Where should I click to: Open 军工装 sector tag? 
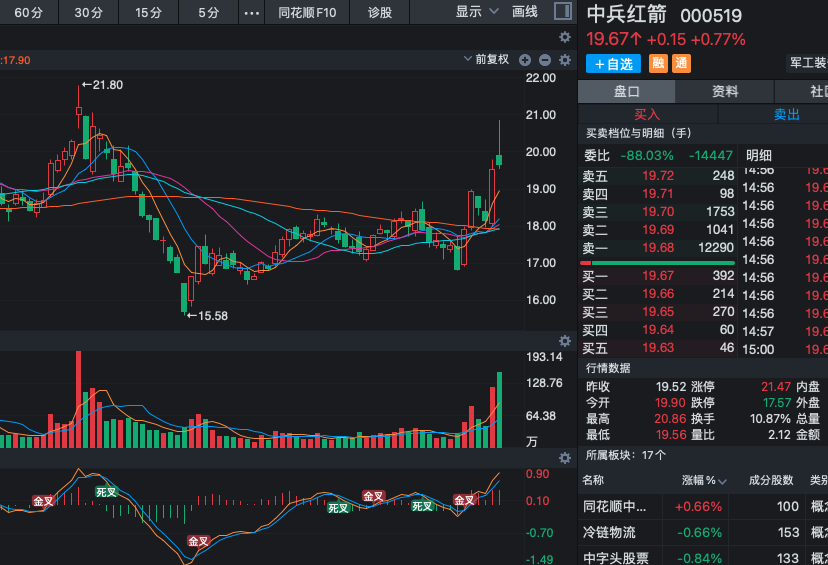pos(807,63)
